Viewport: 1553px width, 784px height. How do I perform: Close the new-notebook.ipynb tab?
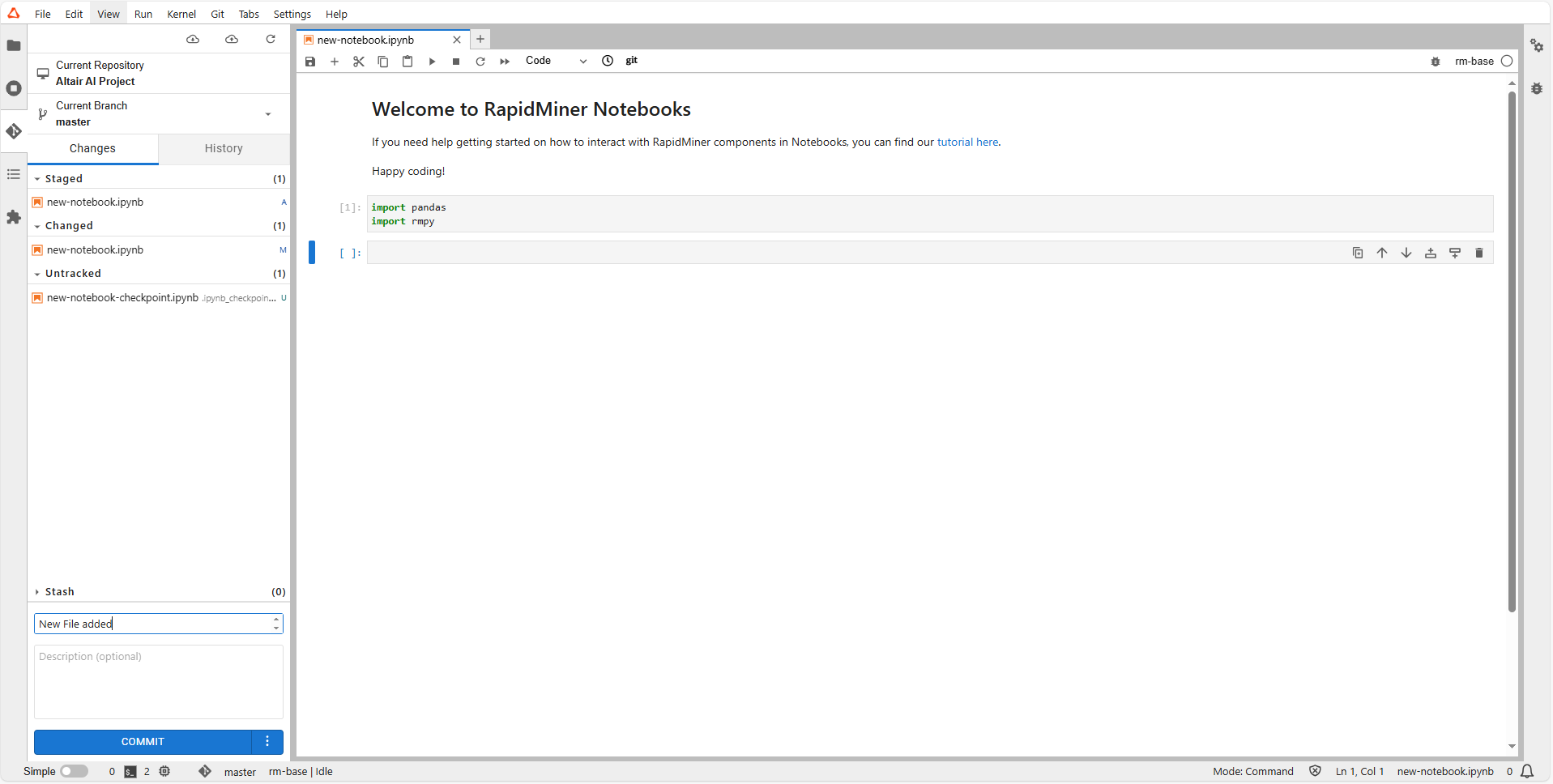457,40
